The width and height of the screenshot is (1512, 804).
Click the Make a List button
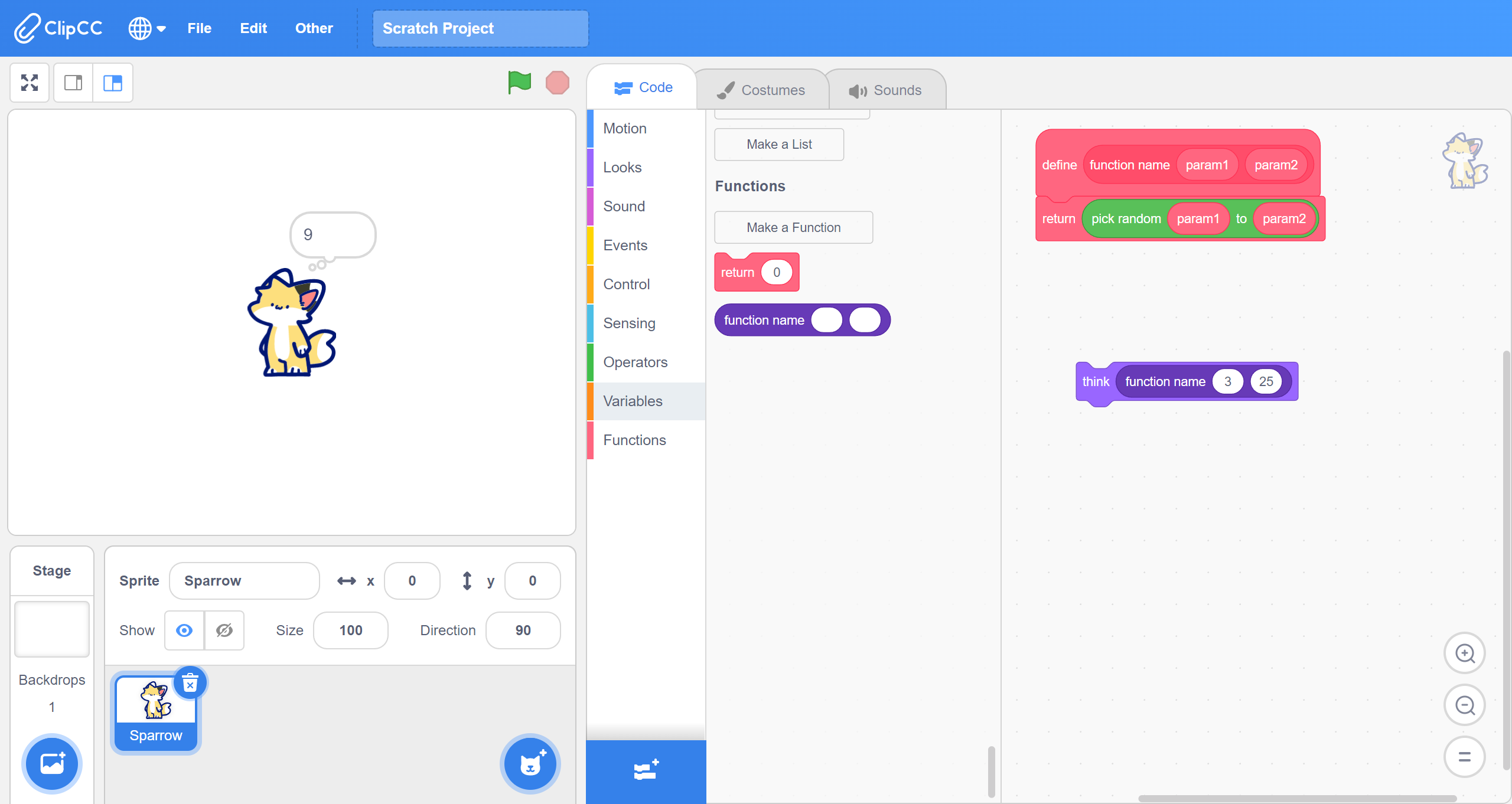pyautogui.click(x=779, y=144)
